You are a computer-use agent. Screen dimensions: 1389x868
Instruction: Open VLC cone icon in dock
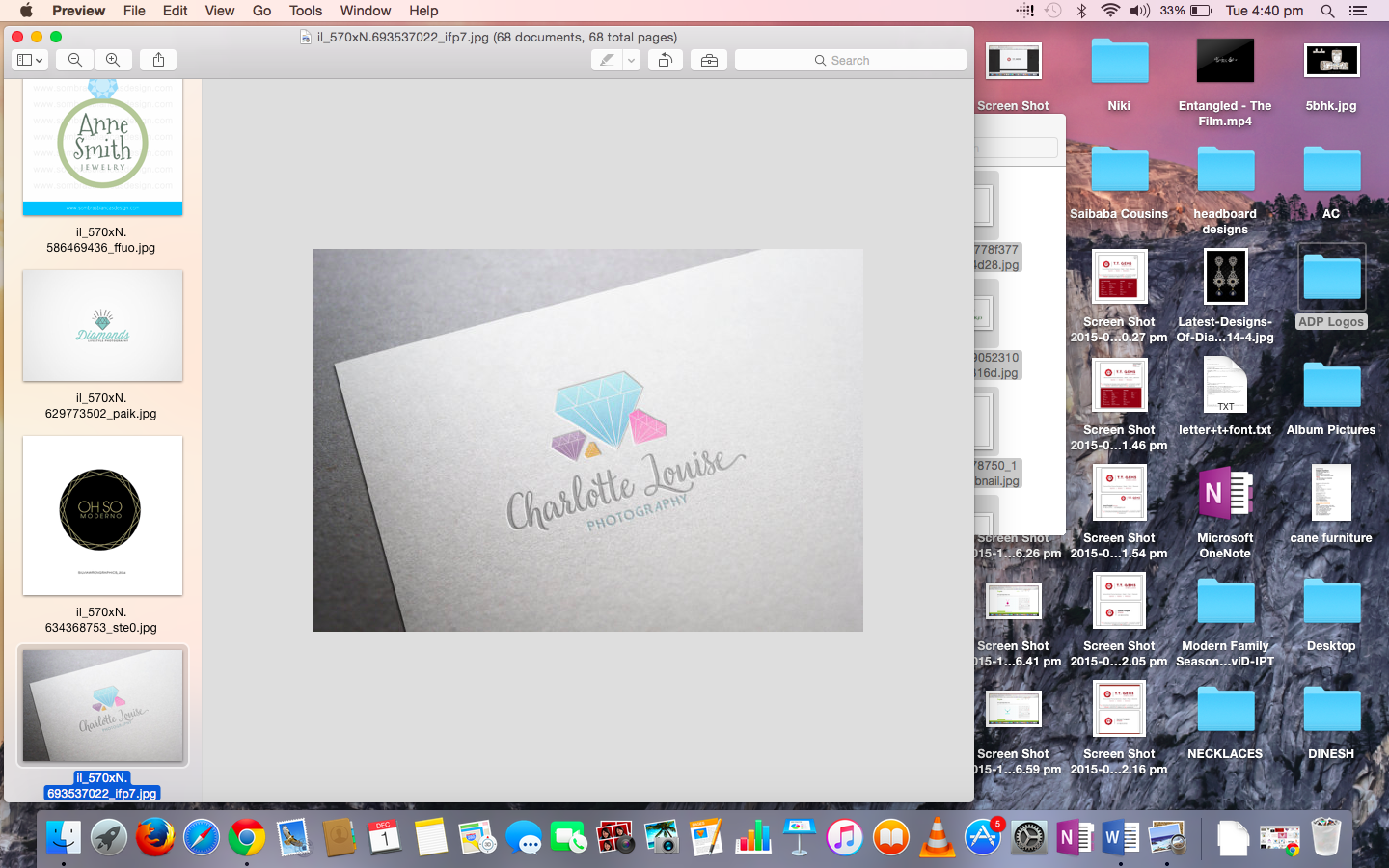click(937, 837)
